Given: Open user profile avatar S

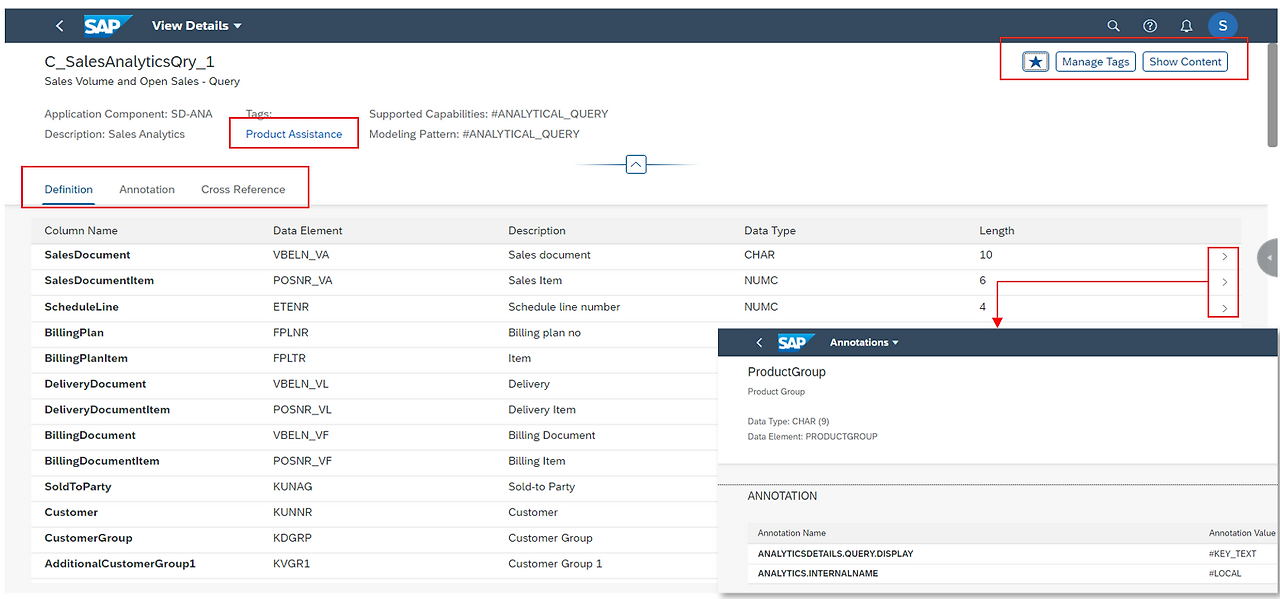Looking at the screenshot, I should (x=1222, y=26).
